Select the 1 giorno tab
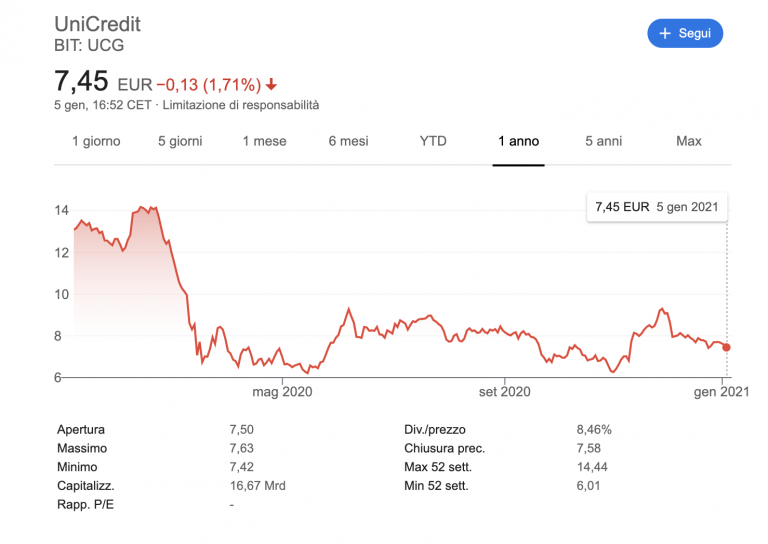This screenshot has height=544, width=768. 96,141
